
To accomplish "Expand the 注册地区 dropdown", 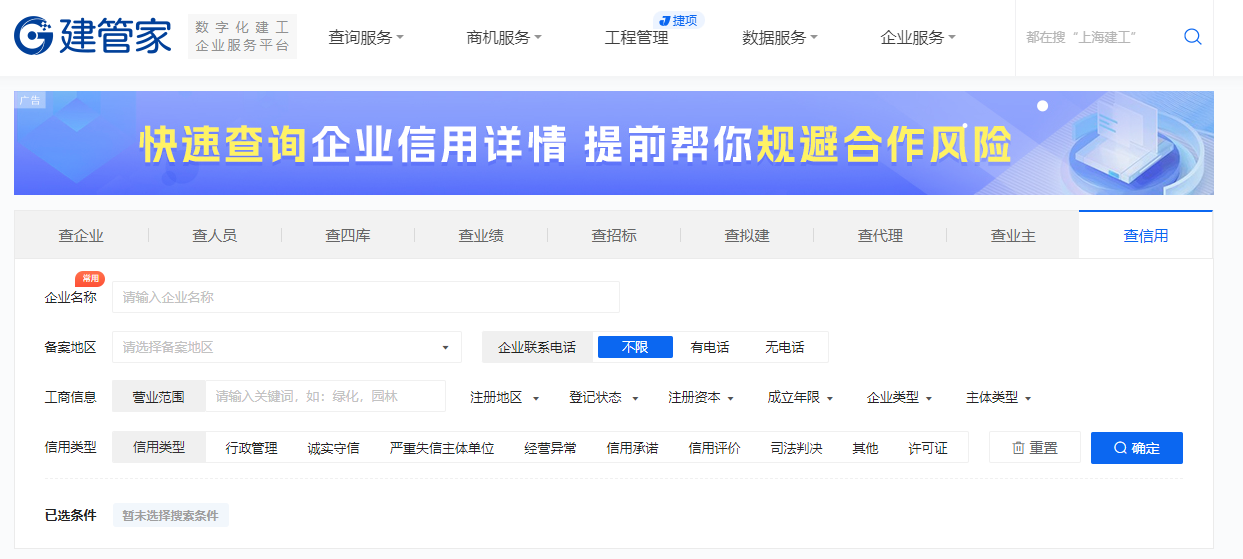I will tap(505, 397).
